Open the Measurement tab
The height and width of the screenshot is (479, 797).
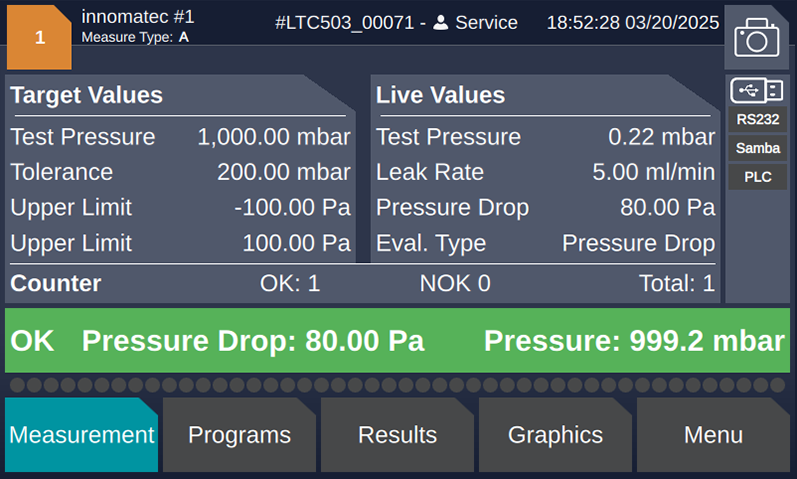(81, 435)
